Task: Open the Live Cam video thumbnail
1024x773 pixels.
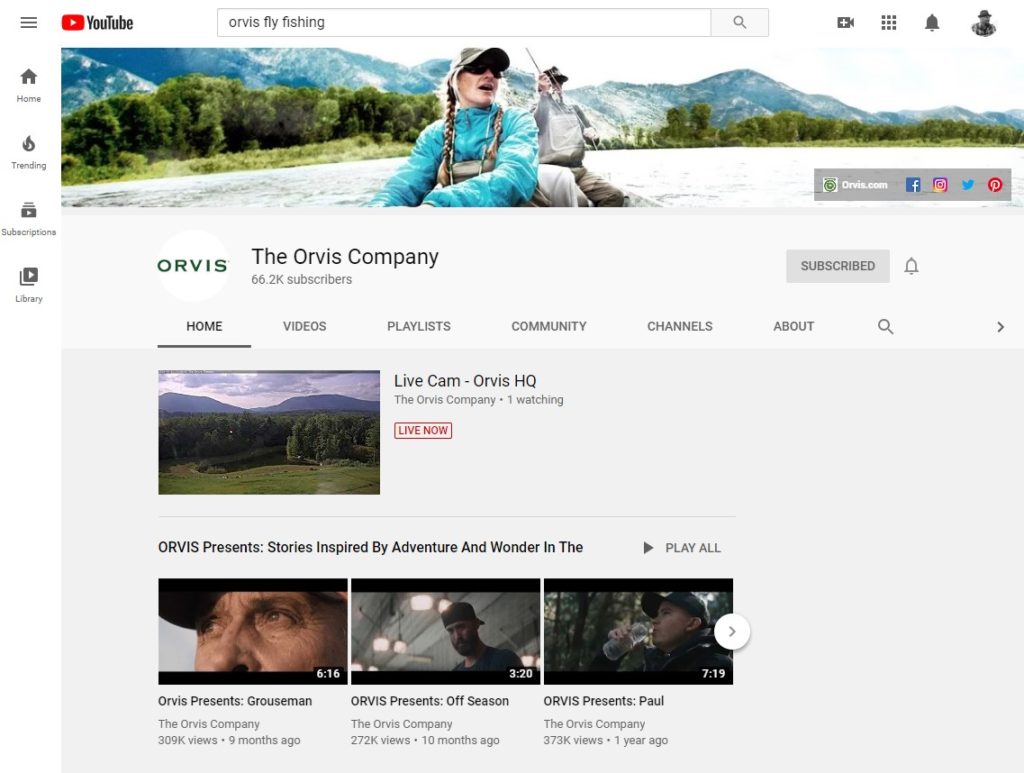Action: point(269,432)
